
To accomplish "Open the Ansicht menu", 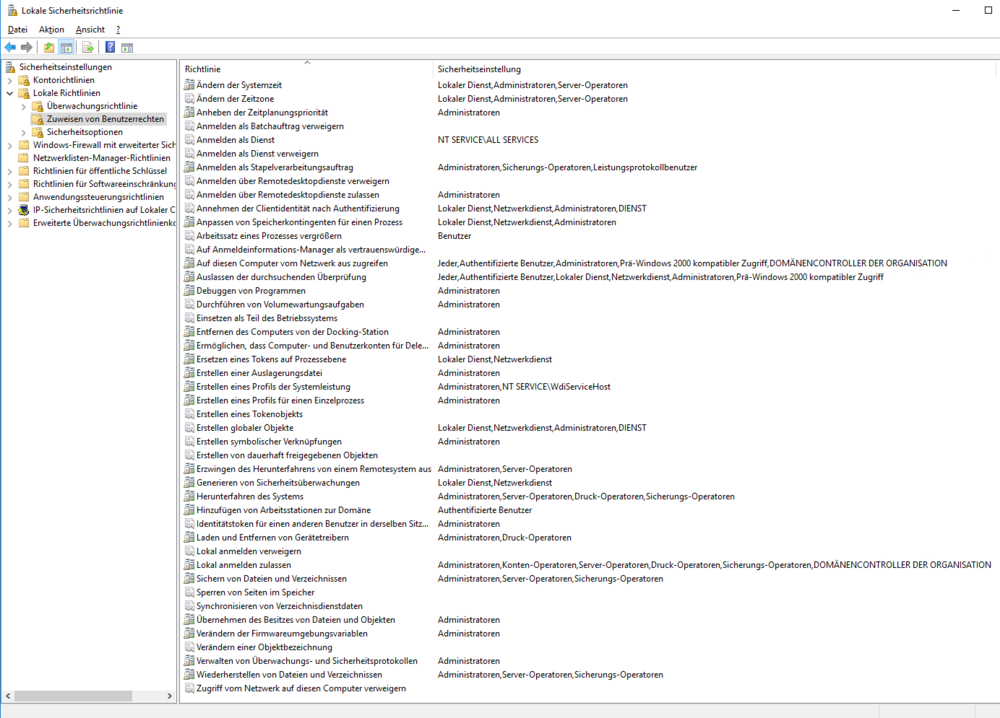I will (90, 30).
